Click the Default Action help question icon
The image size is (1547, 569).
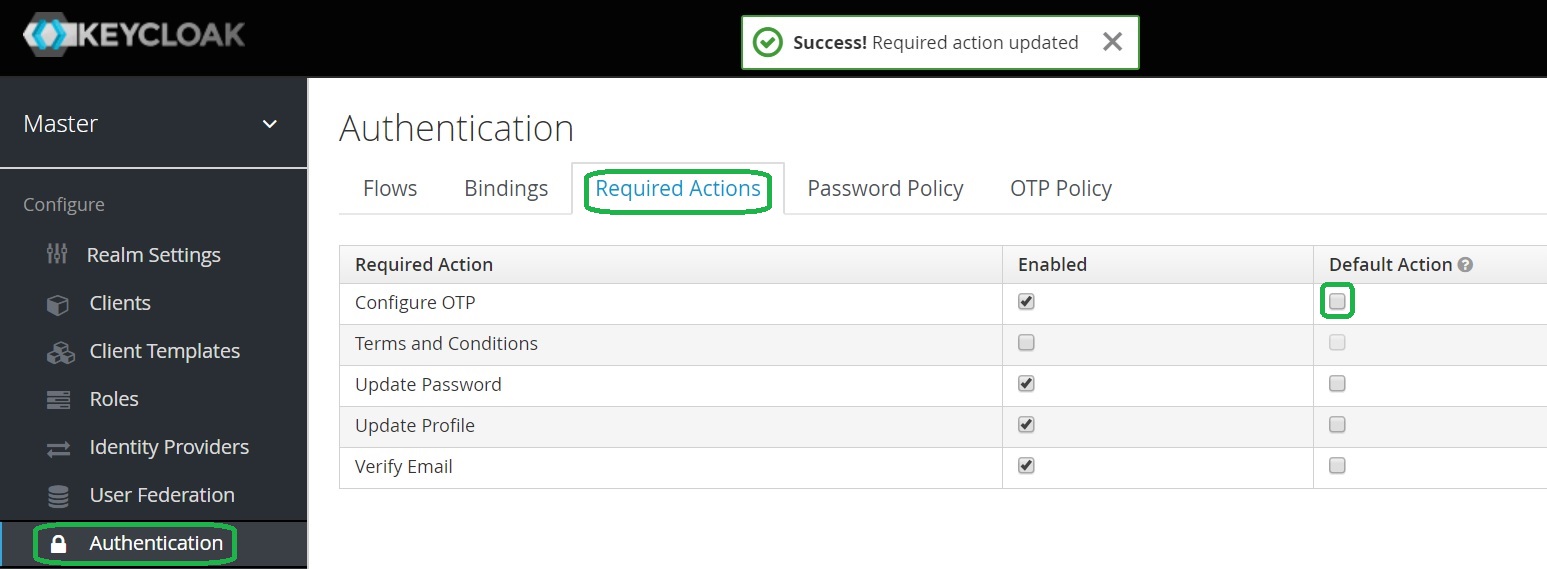point(1465,265)
